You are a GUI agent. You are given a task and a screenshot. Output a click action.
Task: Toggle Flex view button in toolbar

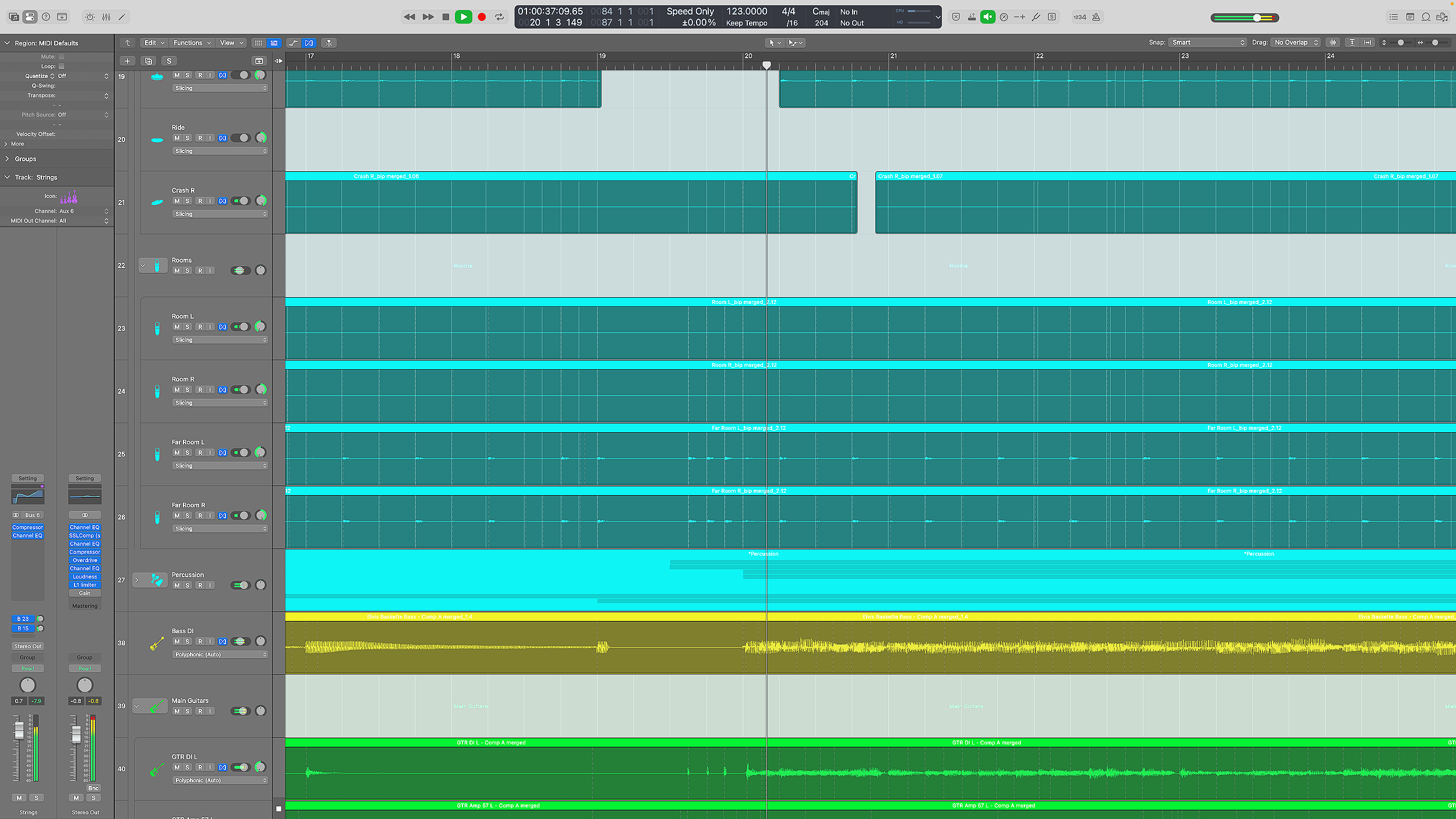309,43
